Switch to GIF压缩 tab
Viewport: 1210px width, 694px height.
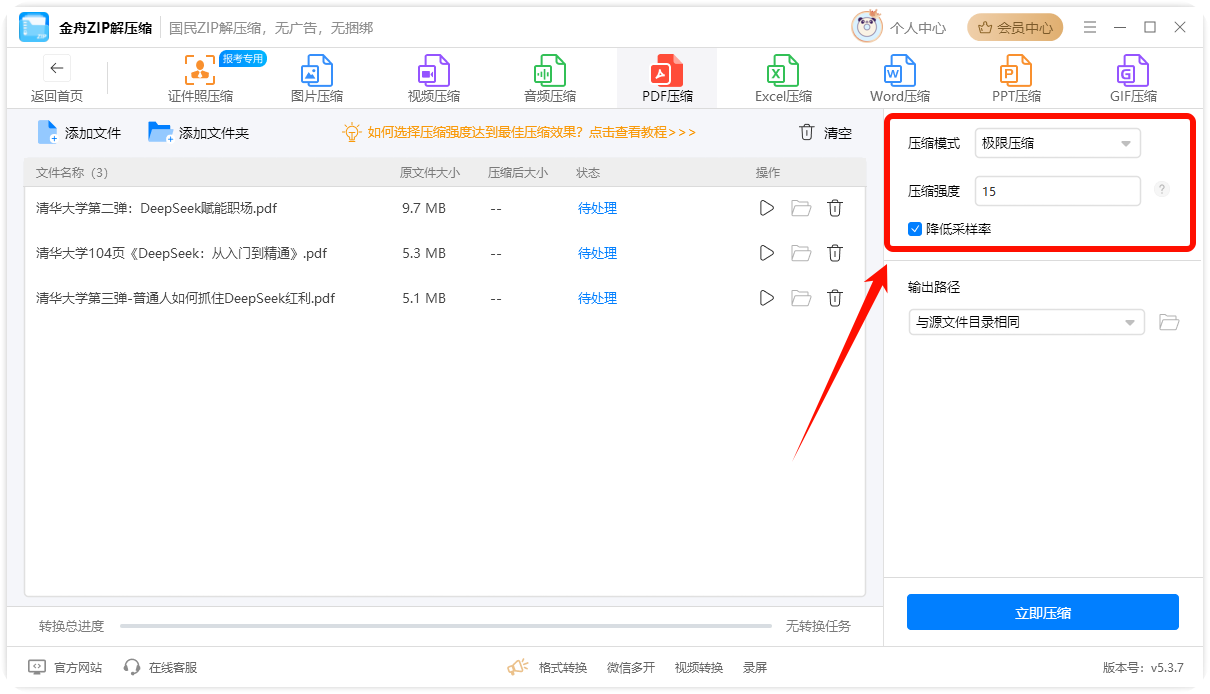(x=1133, y=79)
